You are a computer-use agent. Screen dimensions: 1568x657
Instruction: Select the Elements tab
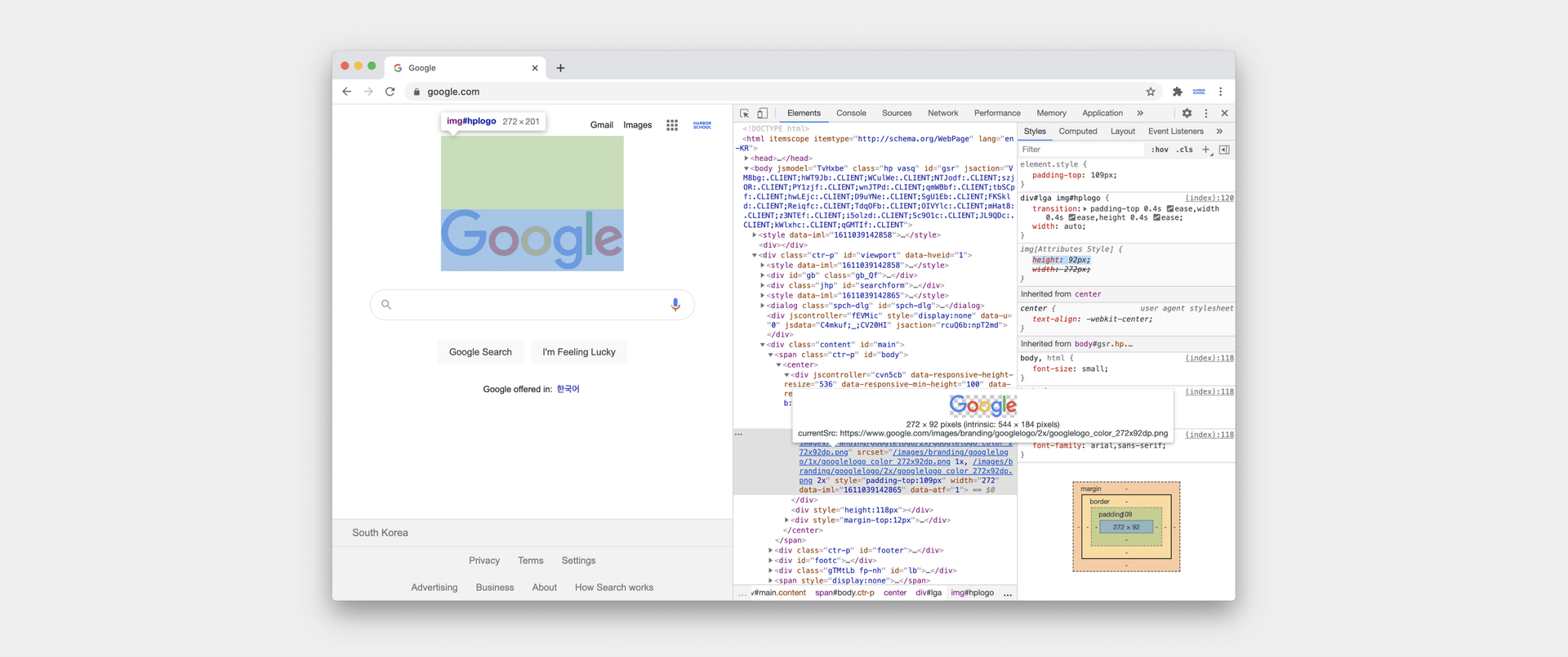tap(804, 114)
